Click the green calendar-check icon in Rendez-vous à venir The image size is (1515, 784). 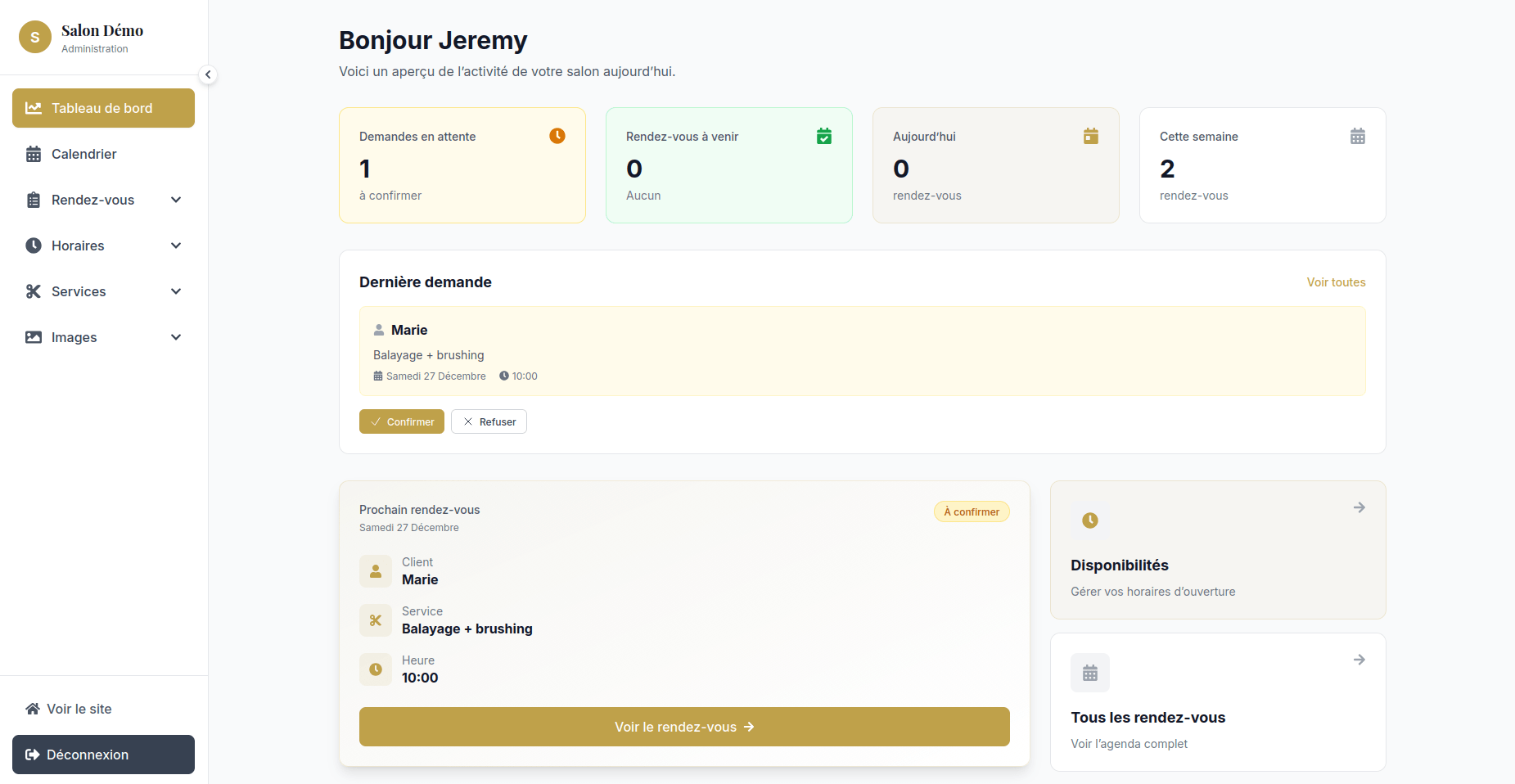coord(823,136)
